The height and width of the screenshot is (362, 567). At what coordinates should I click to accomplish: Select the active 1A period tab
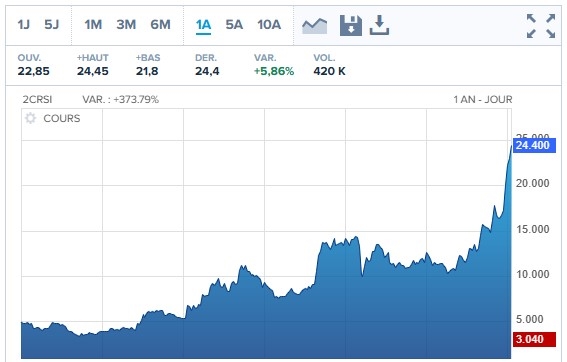point(203,26)
